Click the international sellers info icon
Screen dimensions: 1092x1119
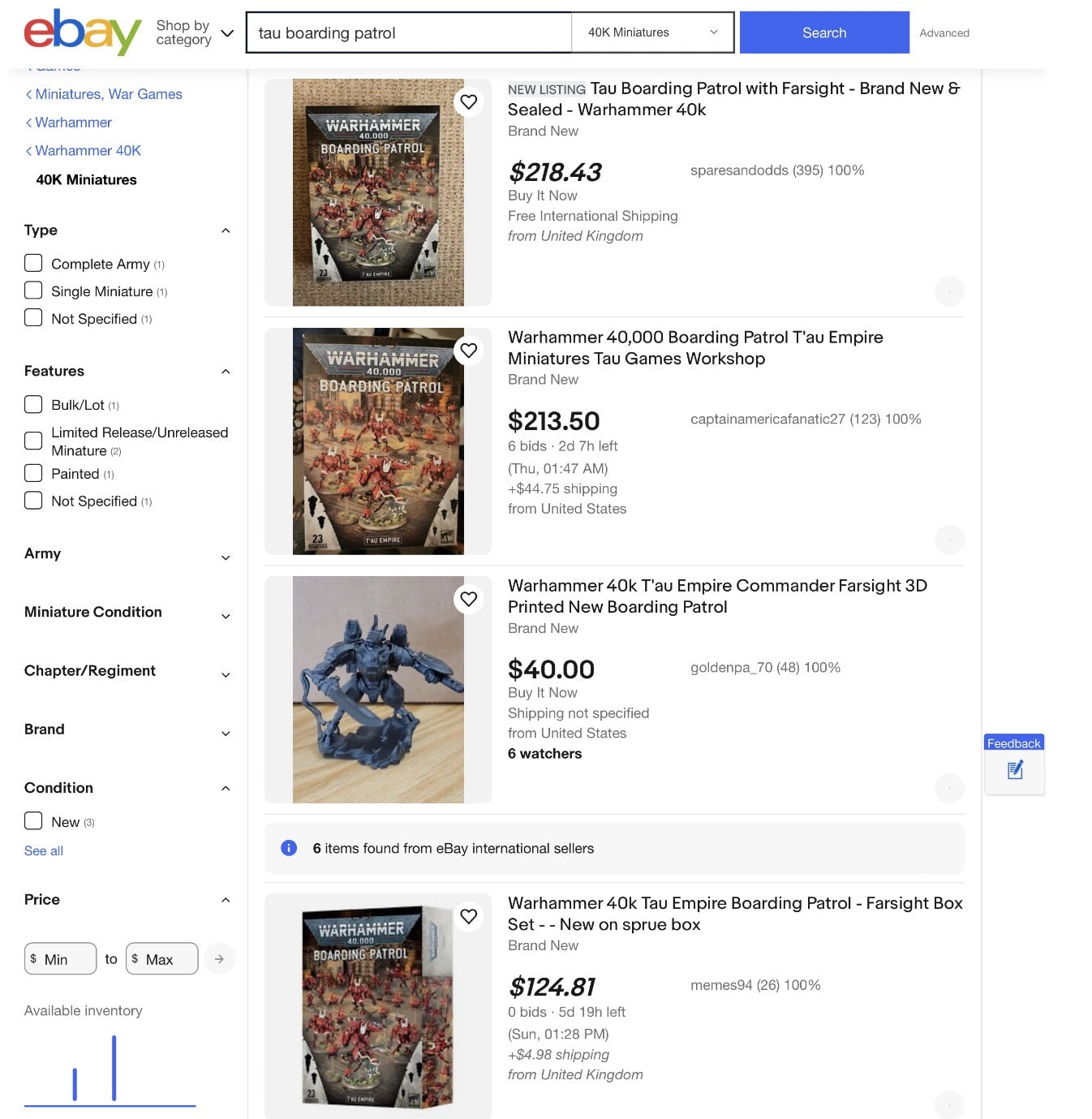pyautogui.click(x=288, y=847)
